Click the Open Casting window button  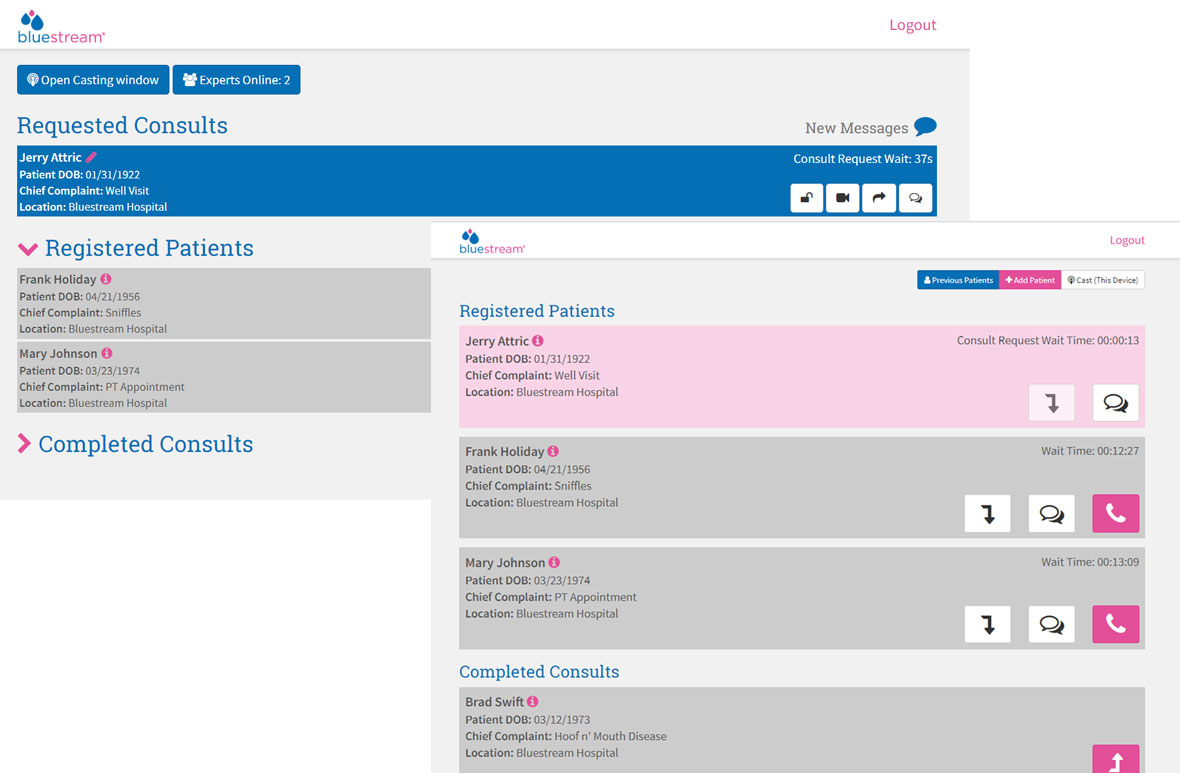93,80
